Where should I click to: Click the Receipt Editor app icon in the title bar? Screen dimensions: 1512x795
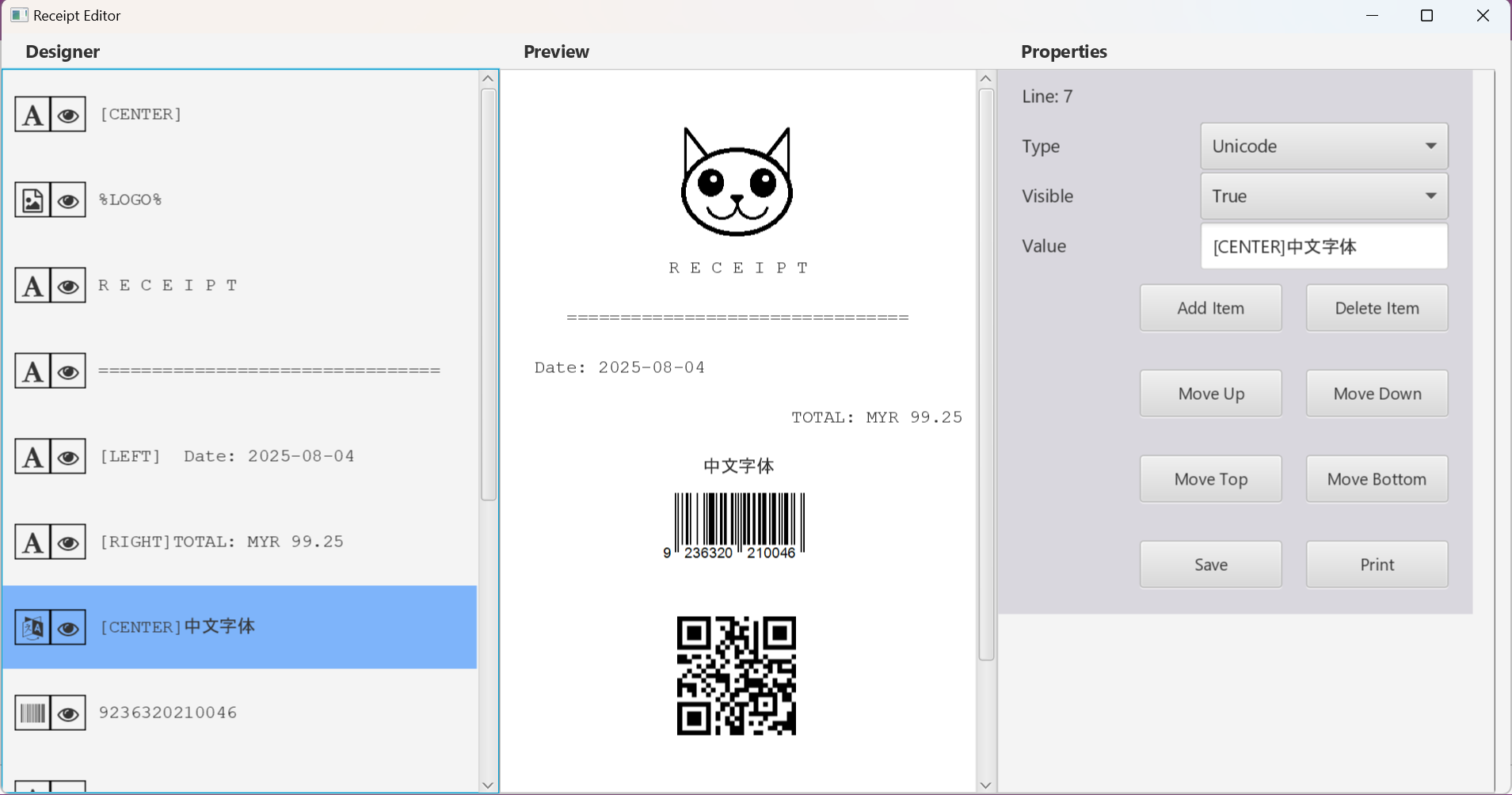[x=18, y=14]
